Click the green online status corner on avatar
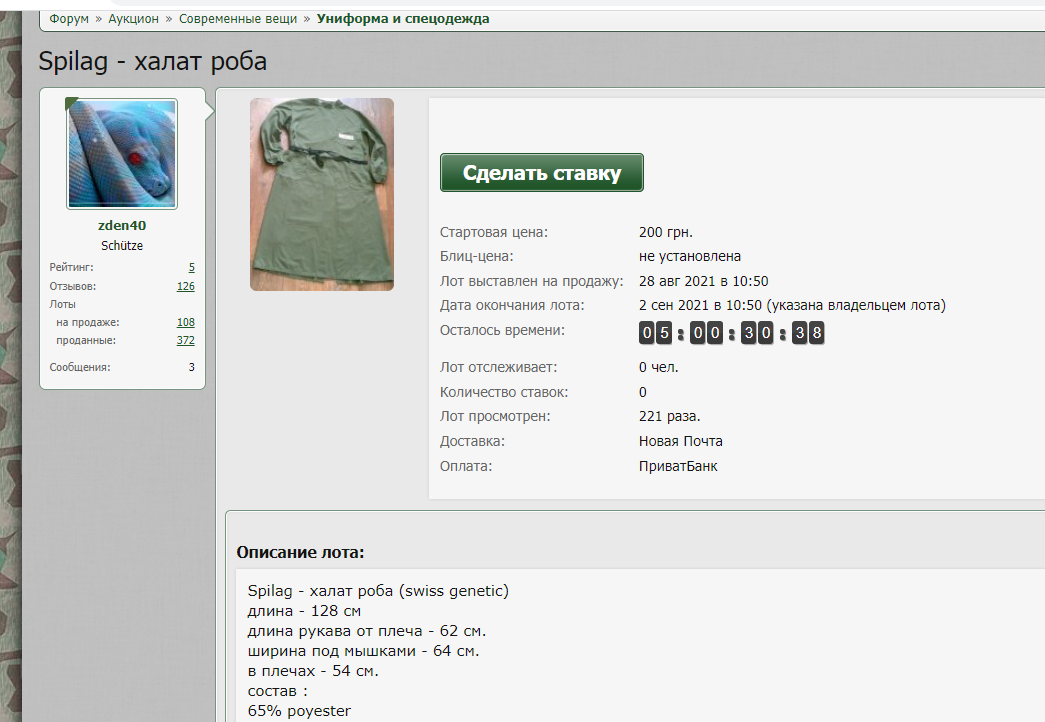The width and height of the screenshot is (1045, 722). coord(71,103)
